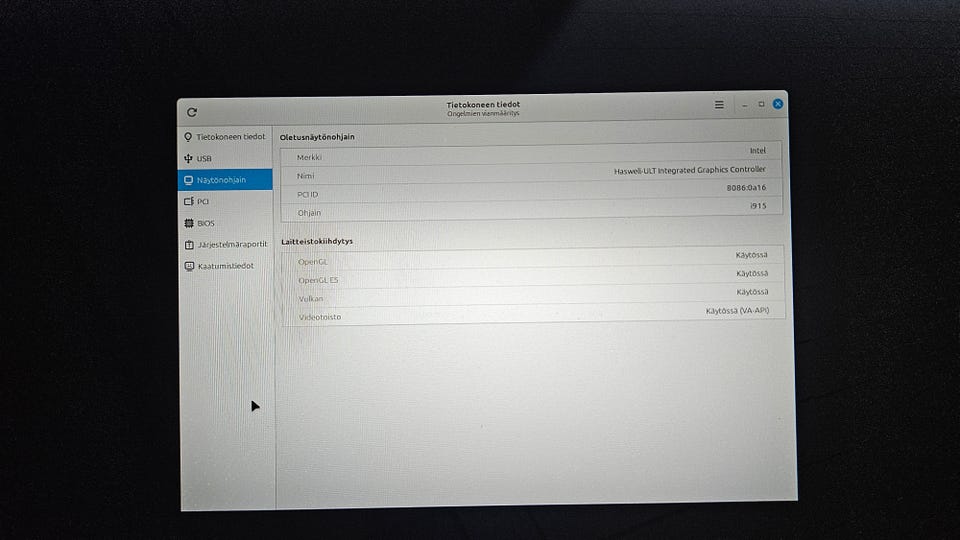Click the crash icon beside Kaatumistiedot
The width and height of the screenshot is (960, 540).
click(189, 266)
